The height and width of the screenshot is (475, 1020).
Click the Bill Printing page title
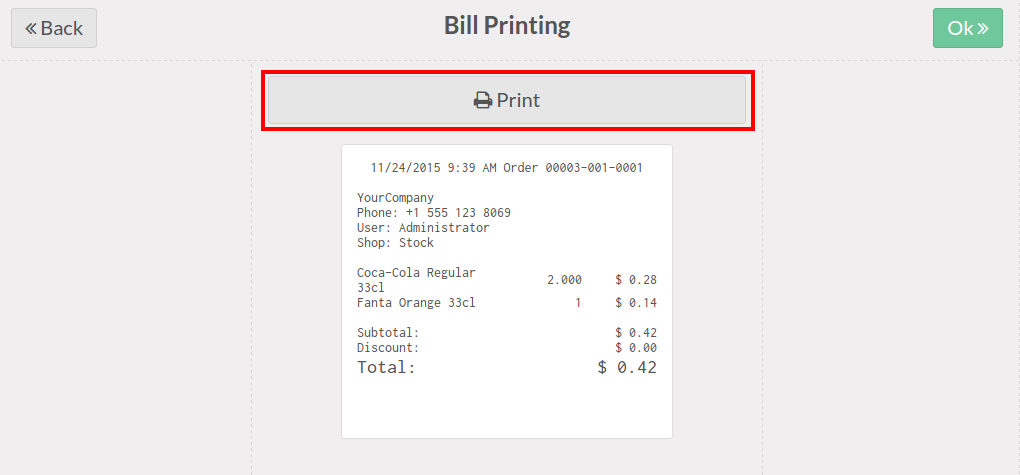point(507,25)
